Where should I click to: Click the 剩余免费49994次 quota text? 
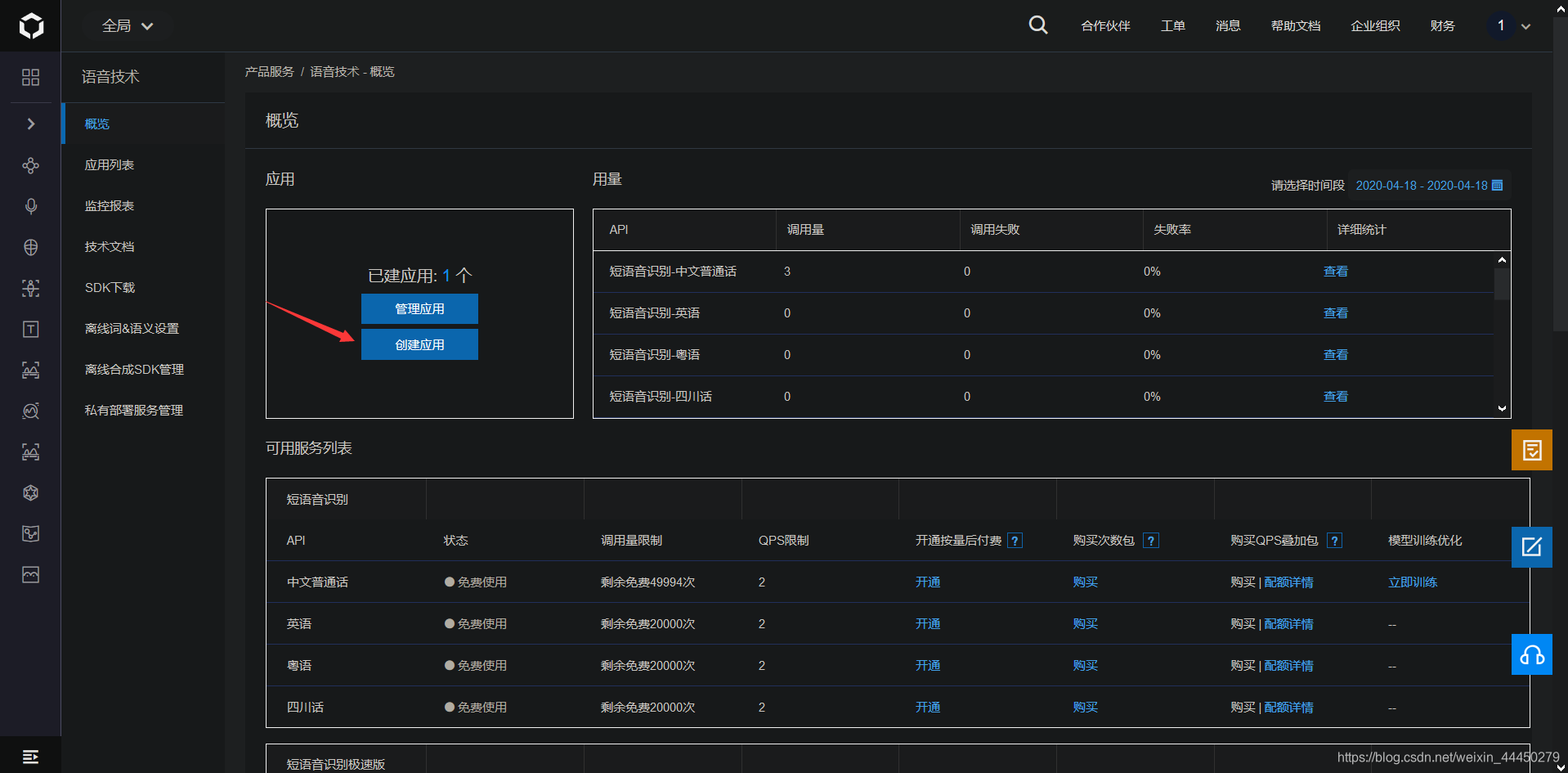pos(647,582)
